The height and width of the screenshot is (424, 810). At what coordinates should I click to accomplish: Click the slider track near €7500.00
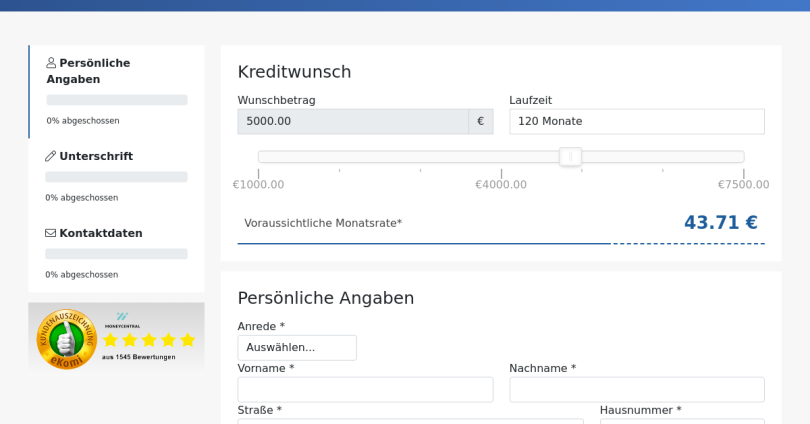tap(736, 156)
